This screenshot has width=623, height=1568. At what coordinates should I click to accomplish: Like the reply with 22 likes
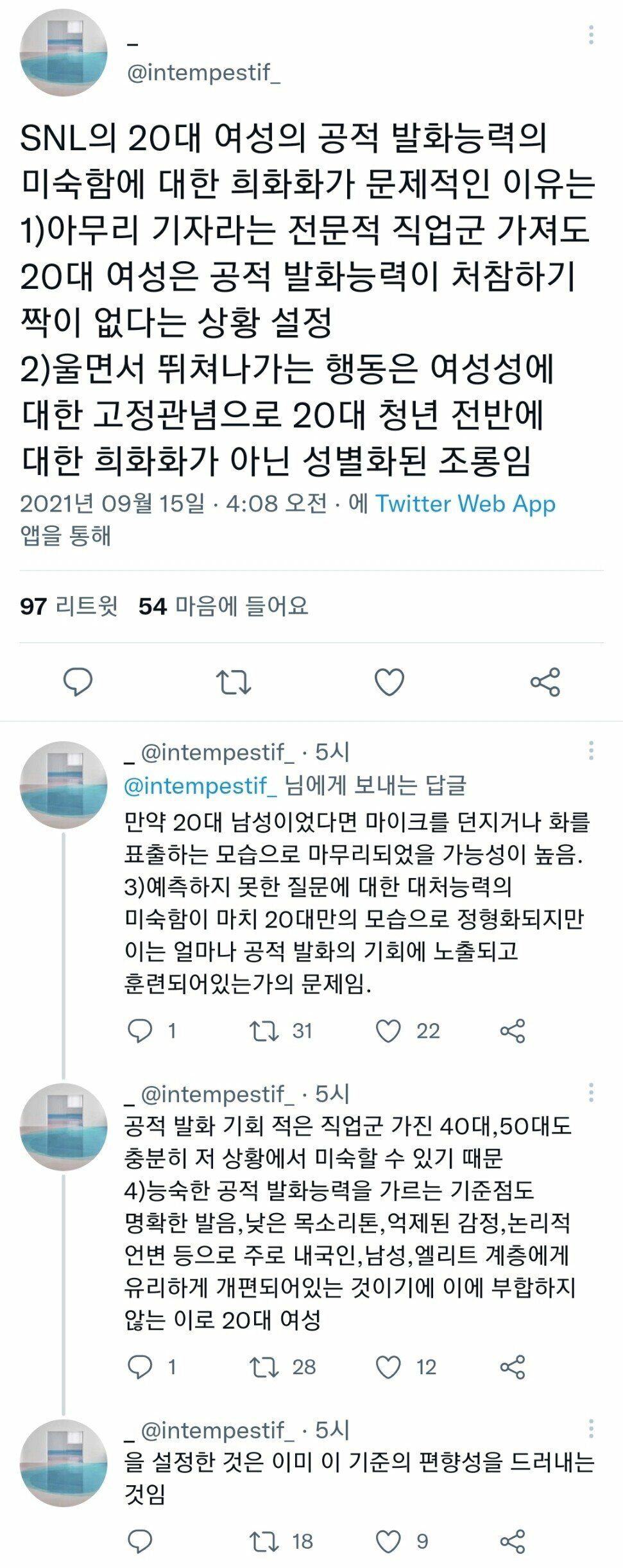388,1031
